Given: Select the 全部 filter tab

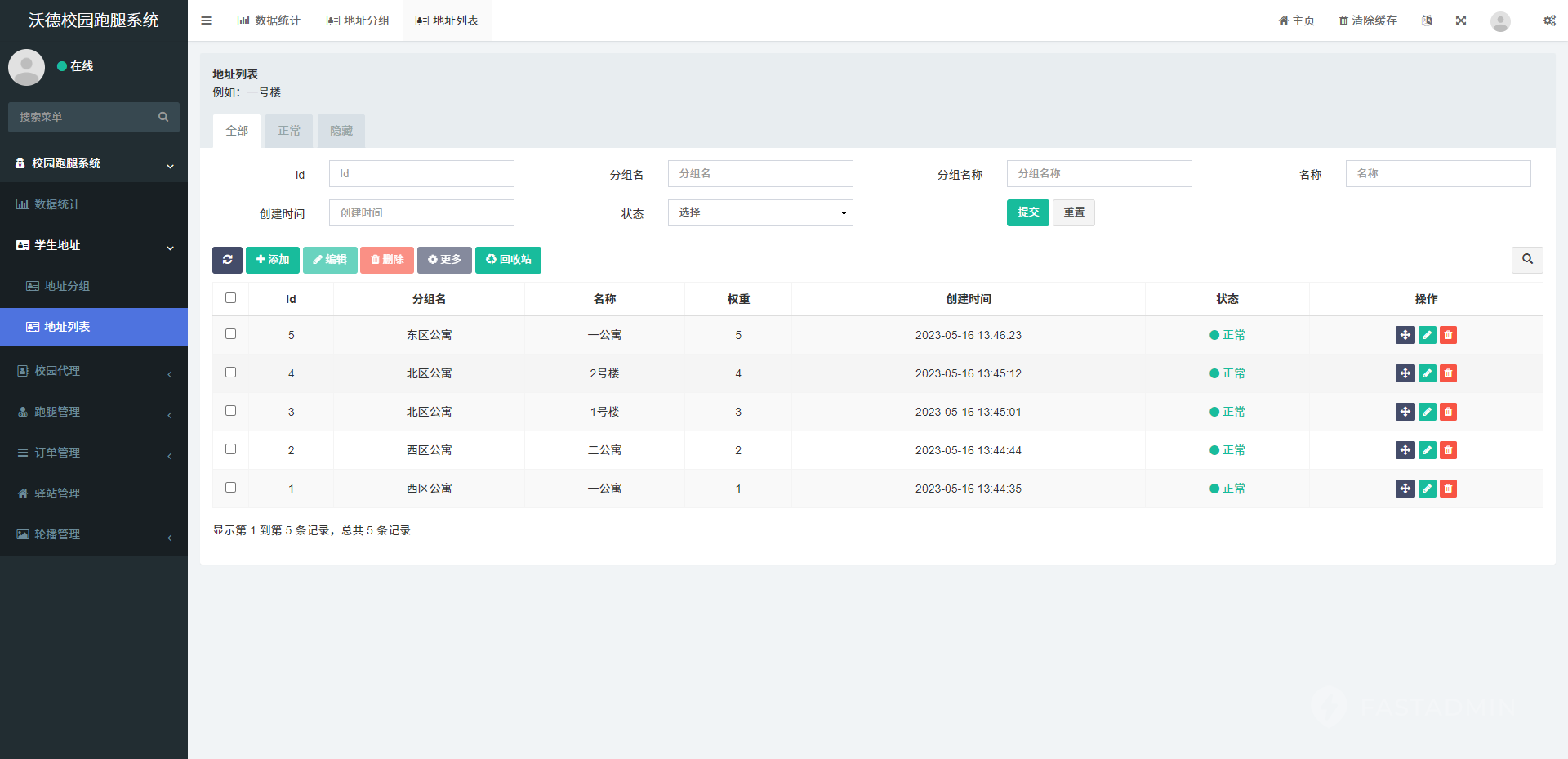Looking at the screenshot, I should [x=237, y=131].
